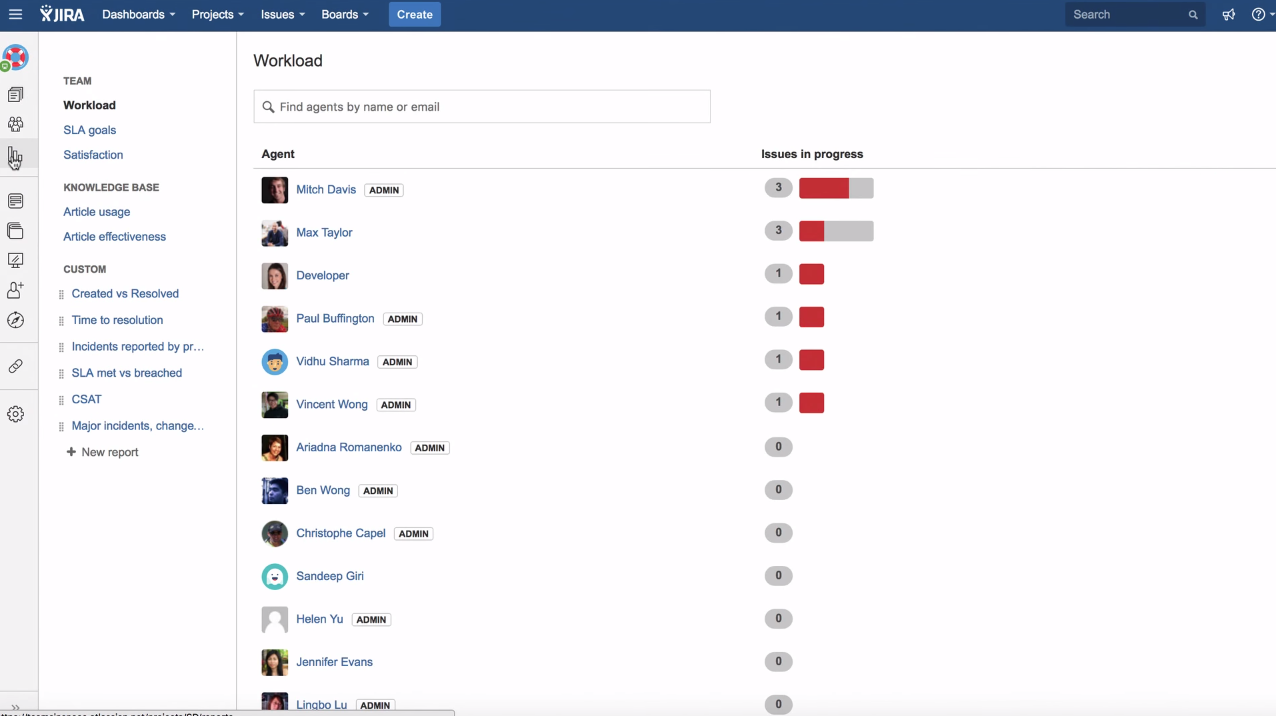1276x716 pixels.
Task: Expand the sidebar with double chevron
Action: [15, 707]
